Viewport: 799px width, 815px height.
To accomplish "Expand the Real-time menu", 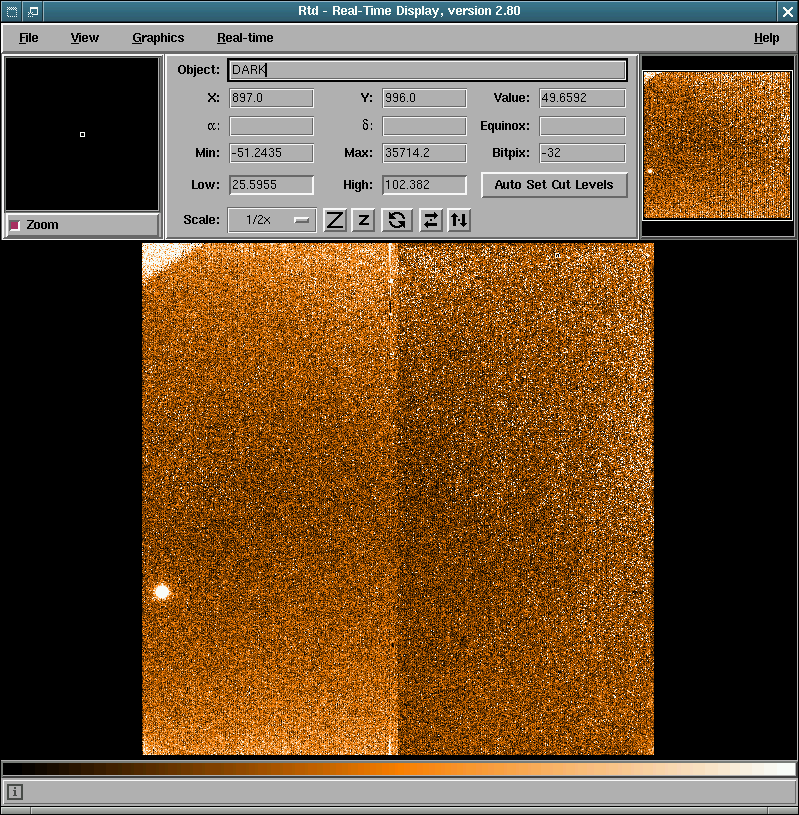I will click(245, 38).
